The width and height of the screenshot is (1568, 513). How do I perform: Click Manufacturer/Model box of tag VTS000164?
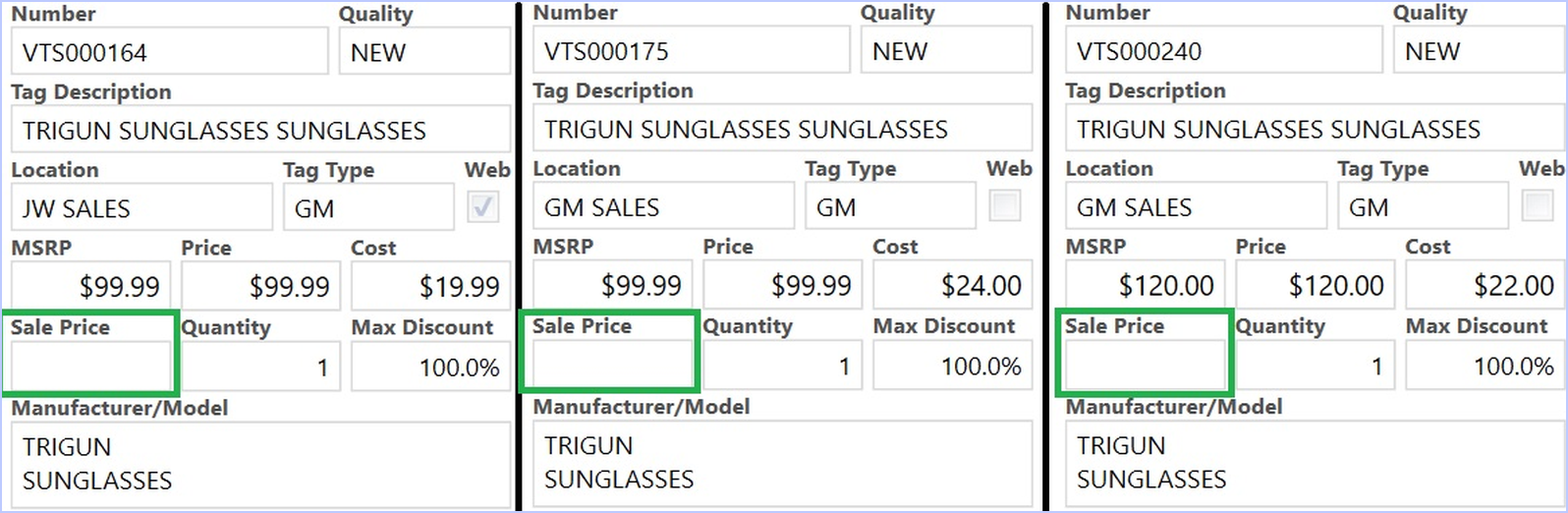coord(261,465)
